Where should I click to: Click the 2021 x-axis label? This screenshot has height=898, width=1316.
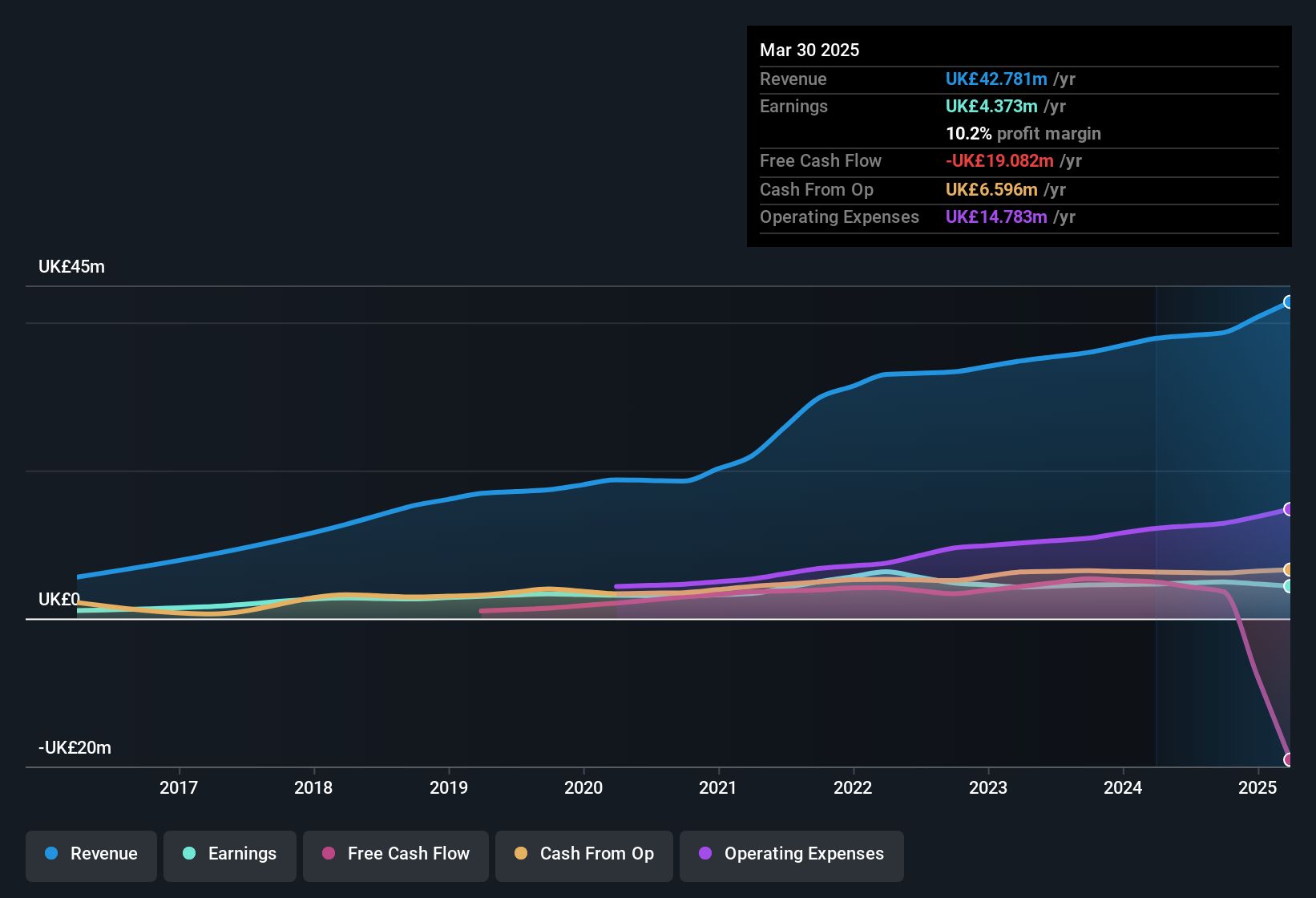coord(718,787)
